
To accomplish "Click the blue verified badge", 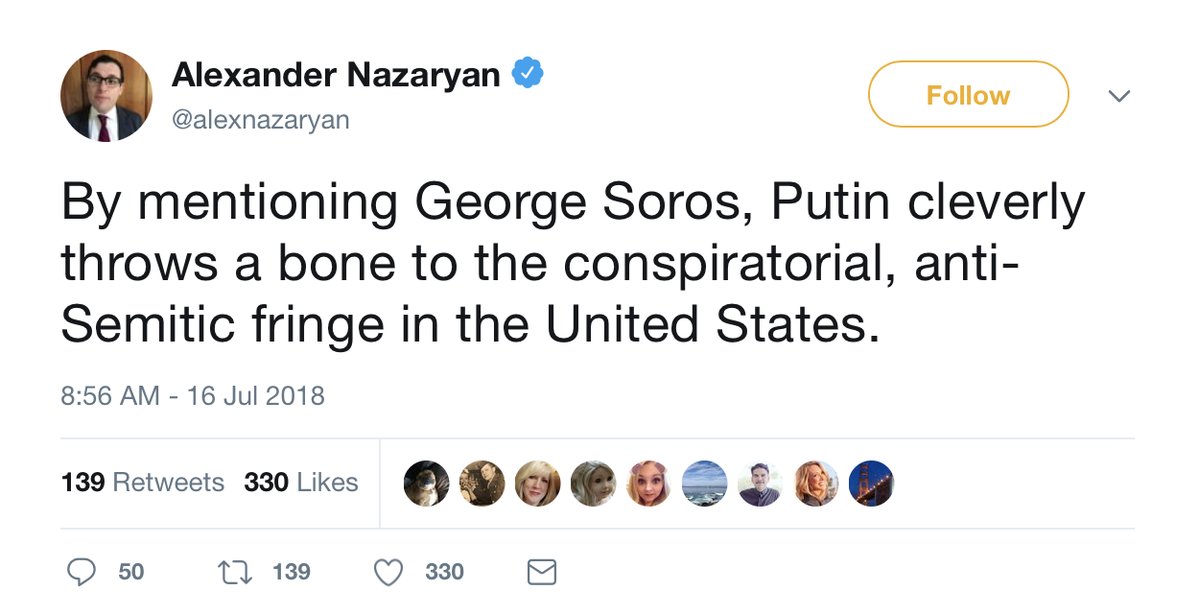I will (x=527, y=74).
